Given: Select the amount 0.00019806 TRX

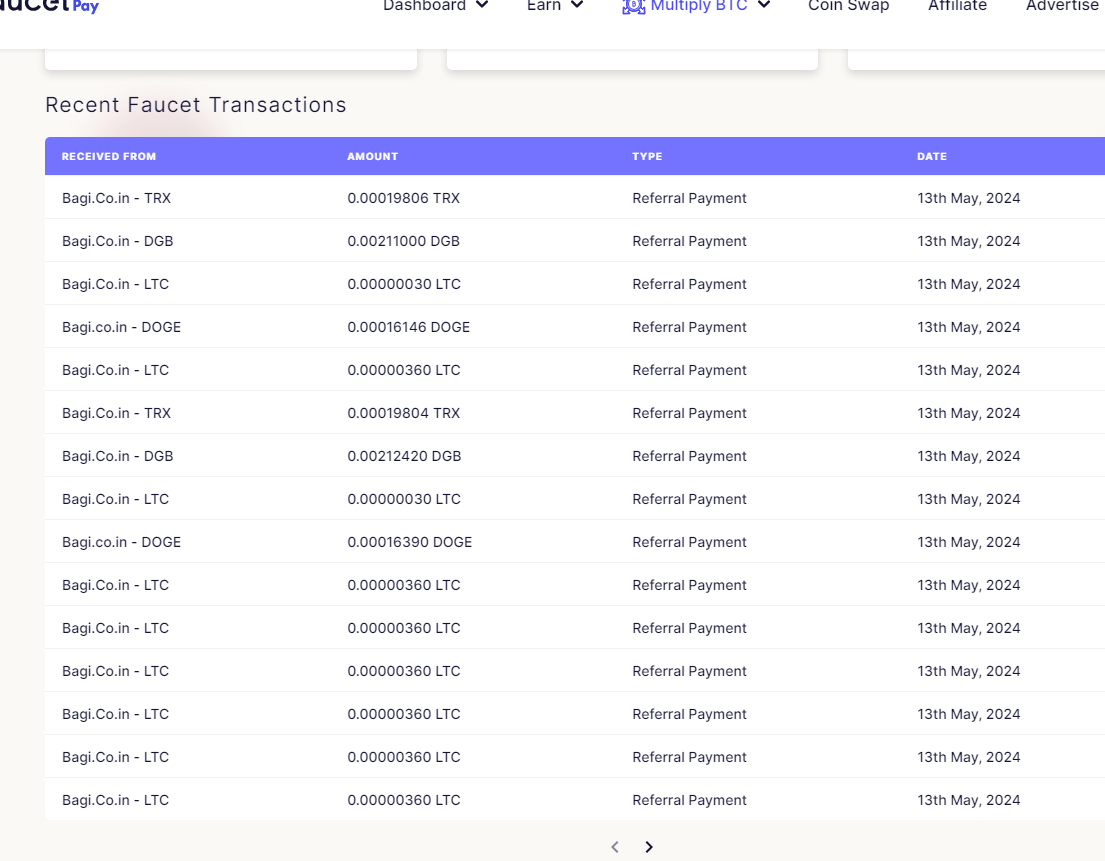Looking at the screenshot, I should click(x=403, y=198).
